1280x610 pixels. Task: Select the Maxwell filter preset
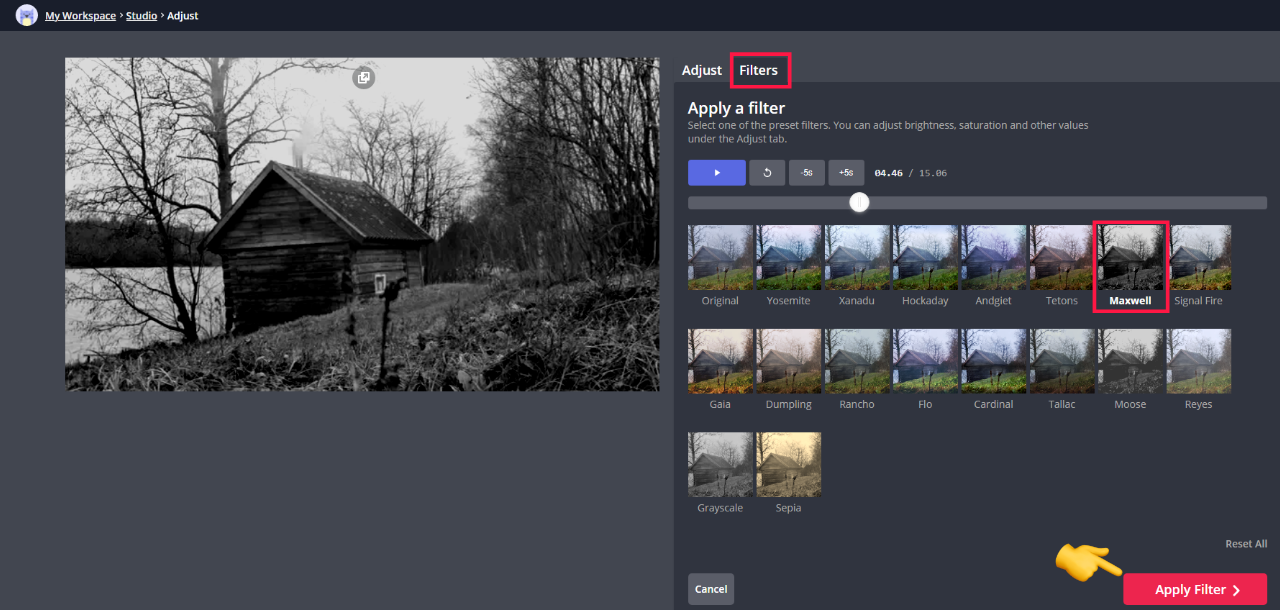click(1130, 257)
